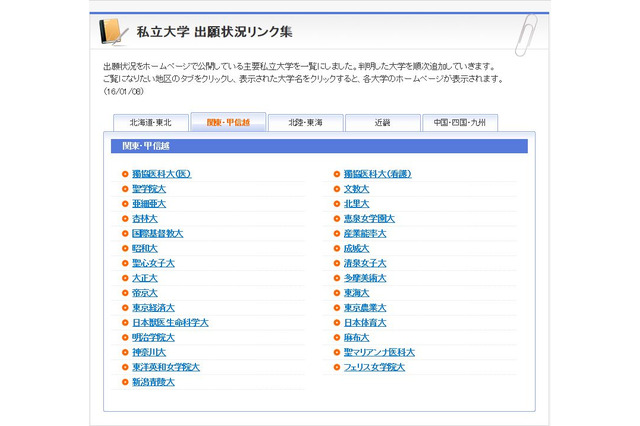The image size is (640, 426).
Task: Visit the 明治学院大 link
Action: pyautogui.click(x=153, y=337)
